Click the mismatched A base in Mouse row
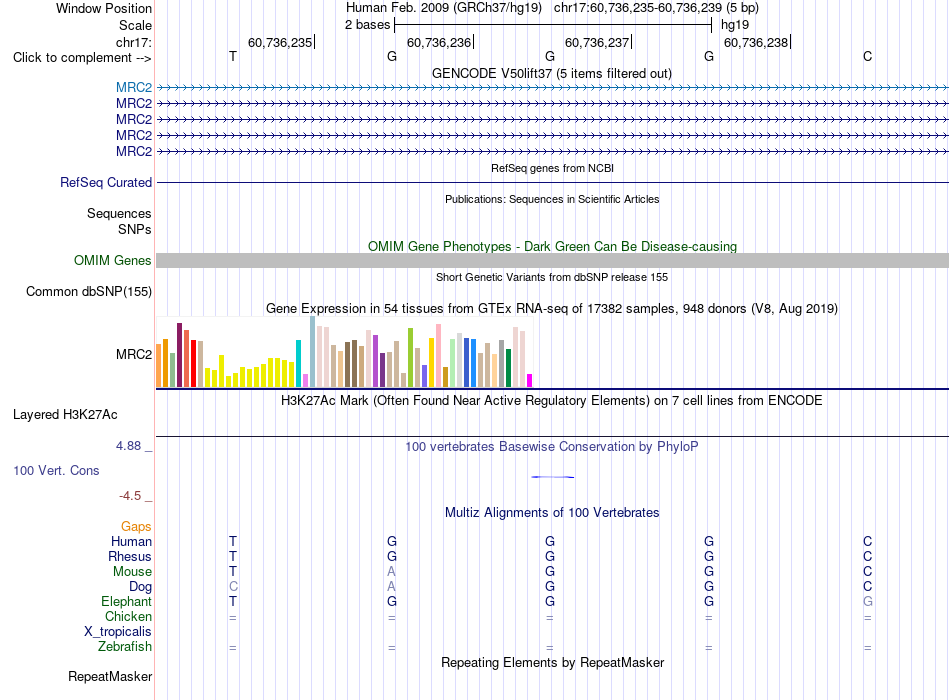 tap(391, 572)
